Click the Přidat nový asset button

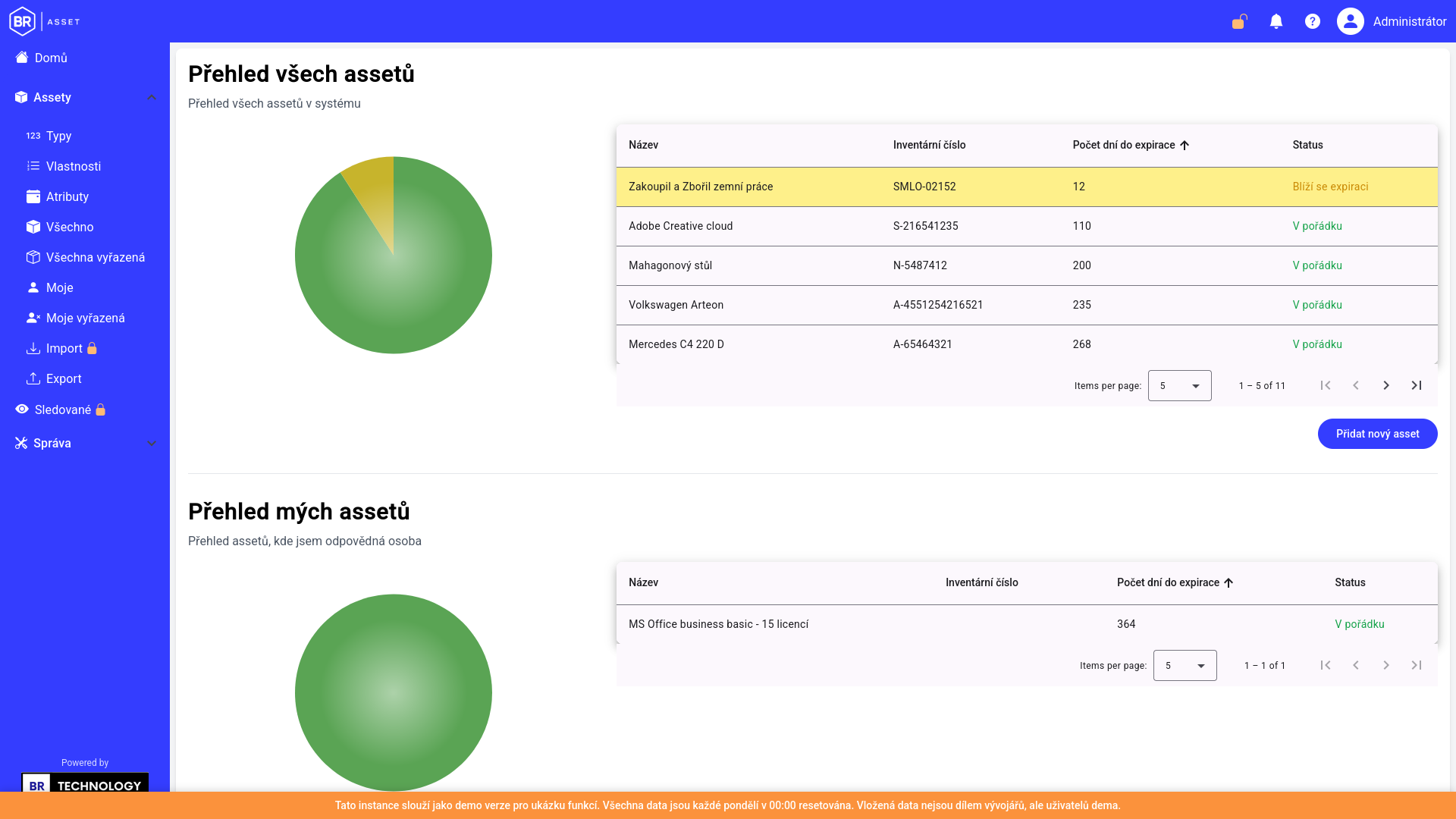click(x=1377, y=434)
